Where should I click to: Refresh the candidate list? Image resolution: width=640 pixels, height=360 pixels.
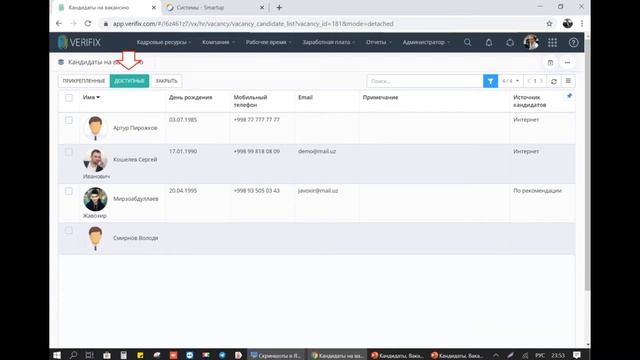click(x=554, y=81)
